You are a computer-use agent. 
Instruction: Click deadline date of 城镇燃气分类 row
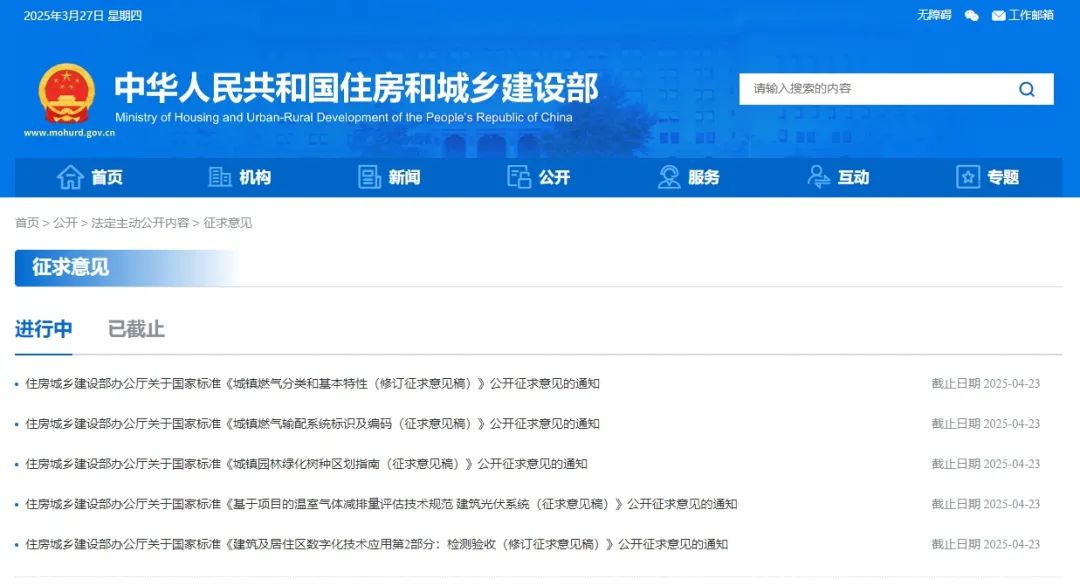pos(986,384)
